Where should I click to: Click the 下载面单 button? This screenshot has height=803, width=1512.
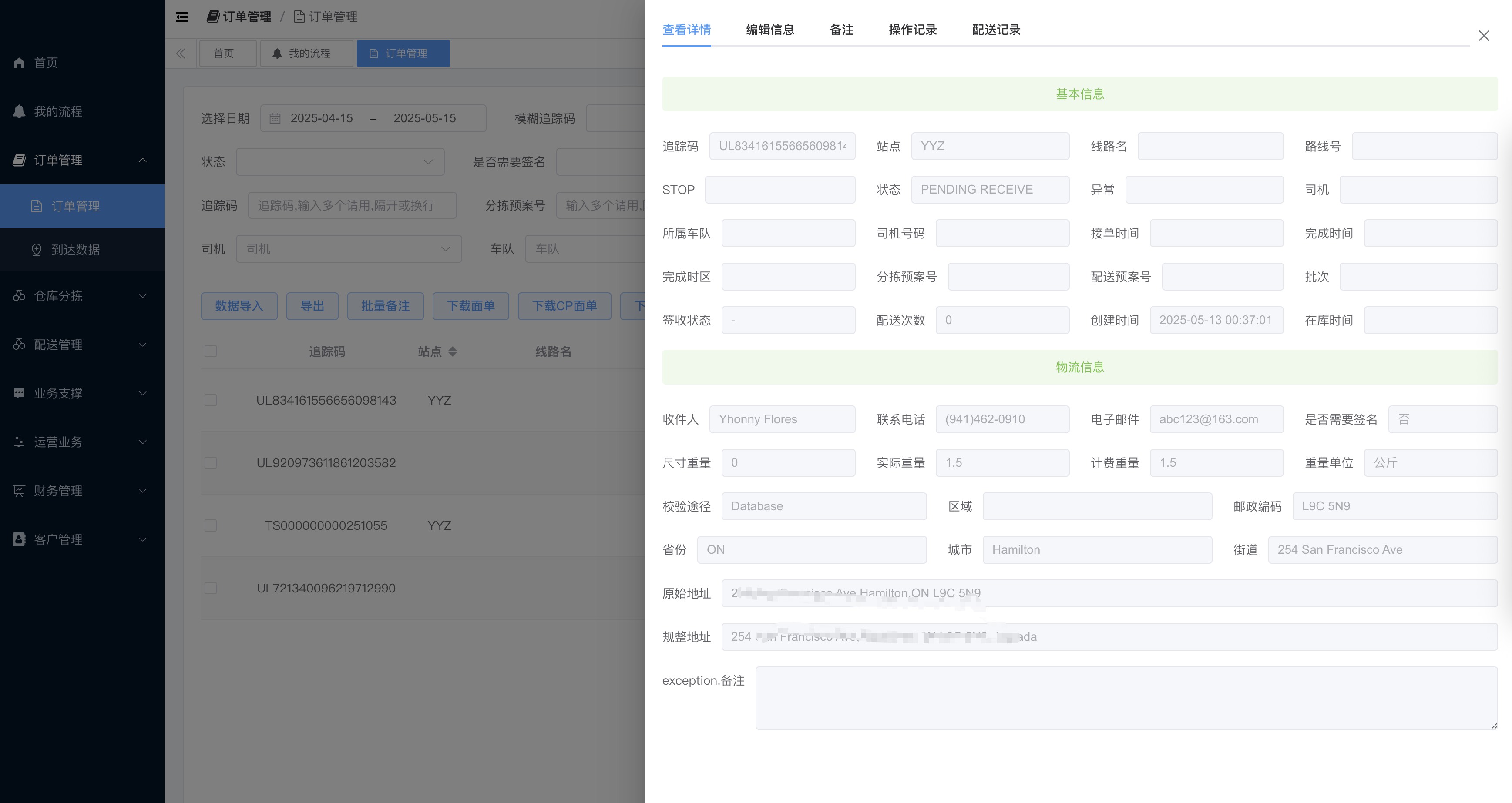click(x=470, y=306)
